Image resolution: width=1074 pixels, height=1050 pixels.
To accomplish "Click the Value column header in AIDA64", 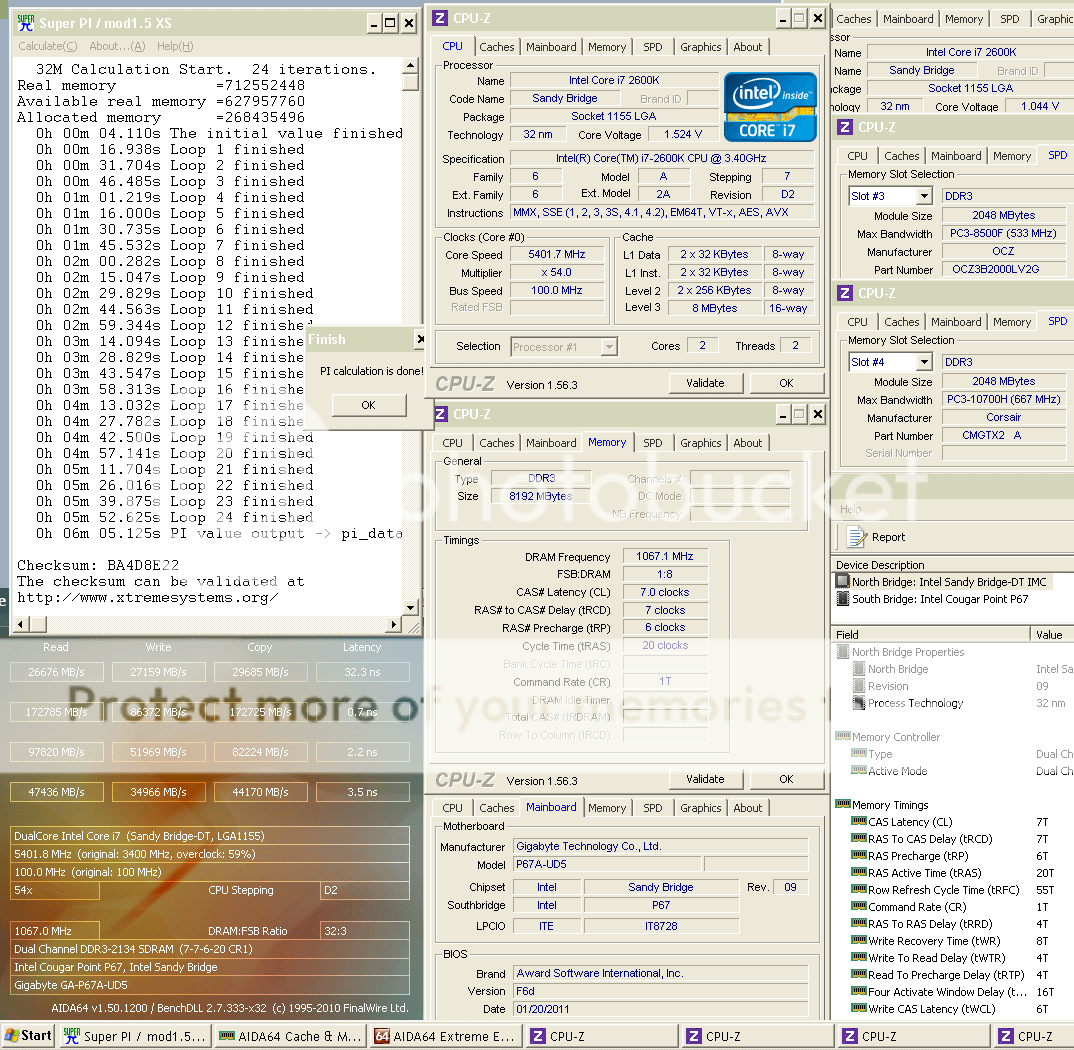I will (1050, 635).
